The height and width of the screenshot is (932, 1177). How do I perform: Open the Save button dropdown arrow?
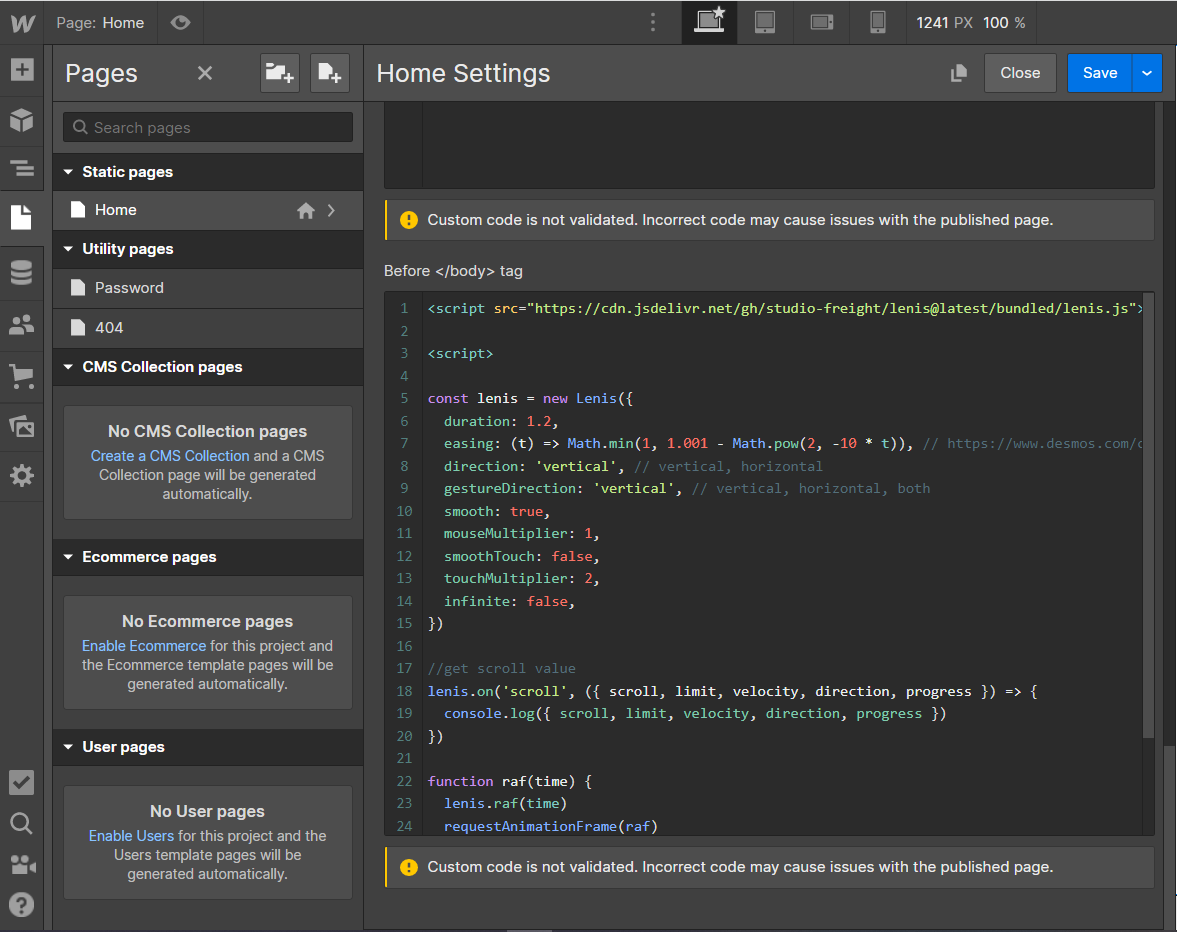point(1147,73)
